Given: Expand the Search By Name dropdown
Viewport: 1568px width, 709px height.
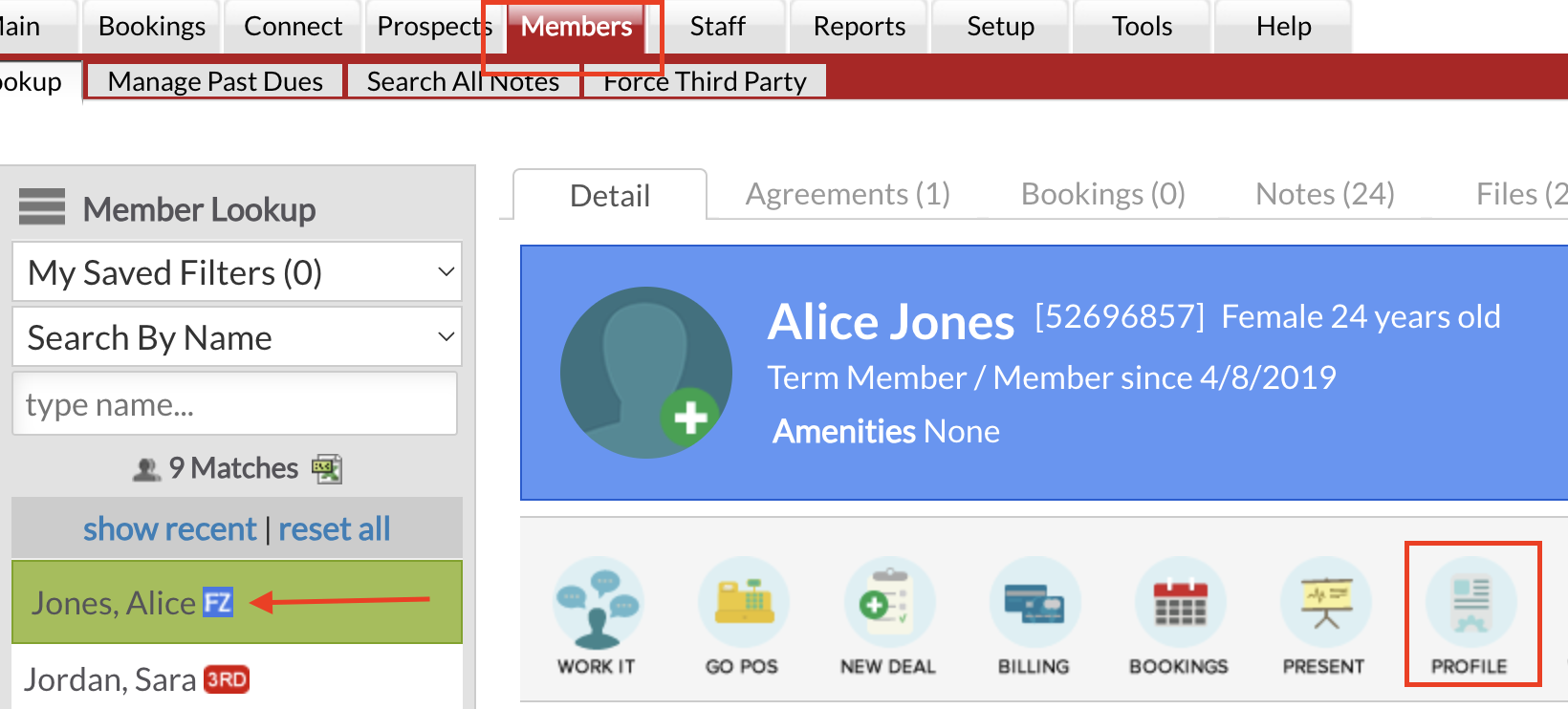Looking at the screenshot, I should tap(236, 336).
